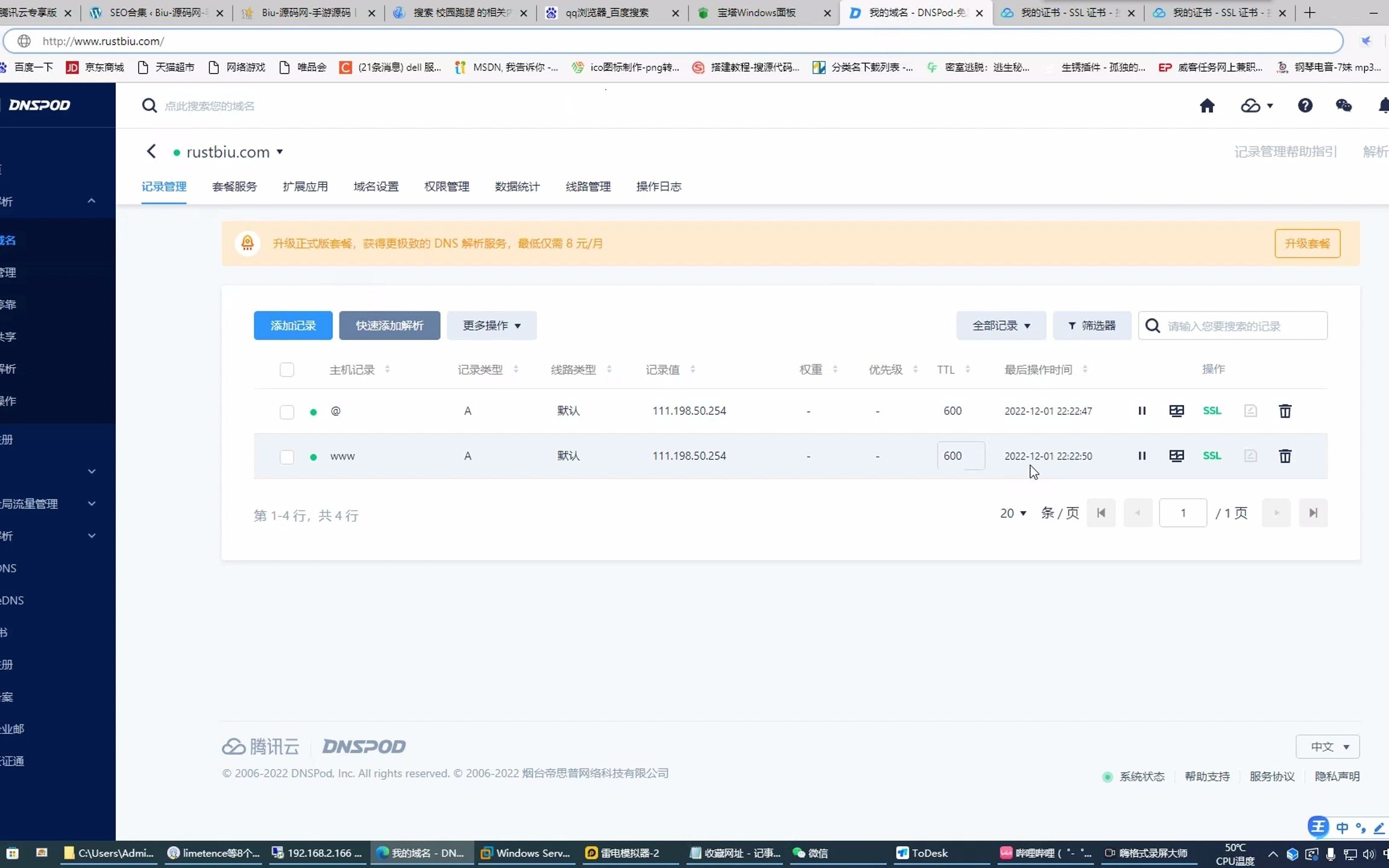Open the rustbiu.com domain dropdown
1389x868 pixels.
tap(280, 152)
